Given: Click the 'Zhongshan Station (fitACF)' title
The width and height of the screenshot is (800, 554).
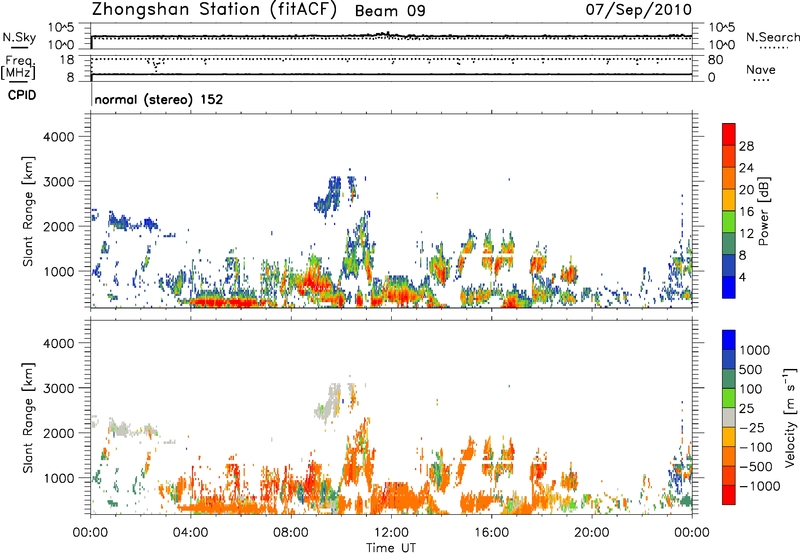Looking at the screenshot, I should tap(215, 10).
